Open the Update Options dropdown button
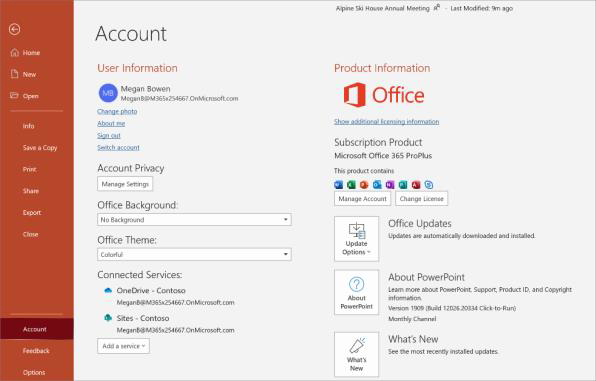 pos(357,239)
